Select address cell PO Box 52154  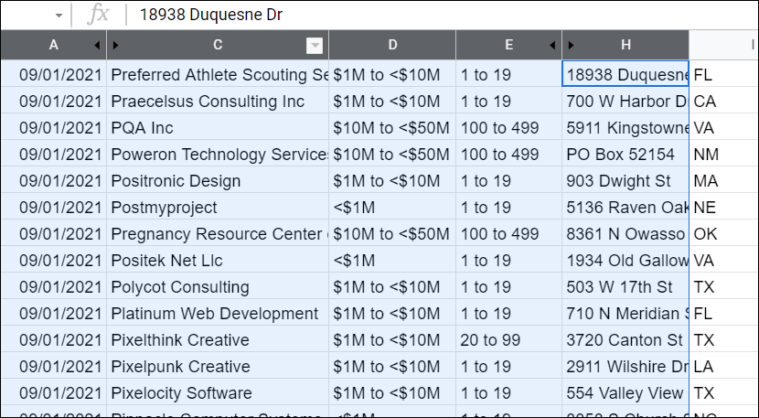point(625,154)
